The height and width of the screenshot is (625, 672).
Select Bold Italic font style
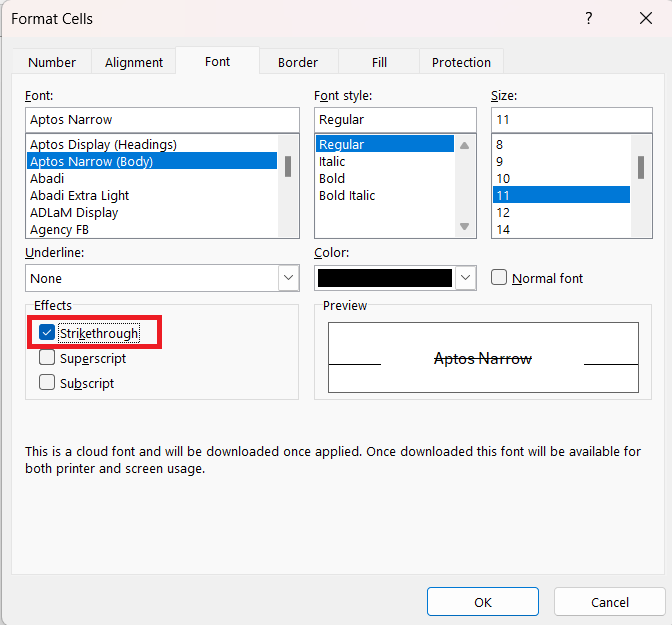click(x=347, y=195)
